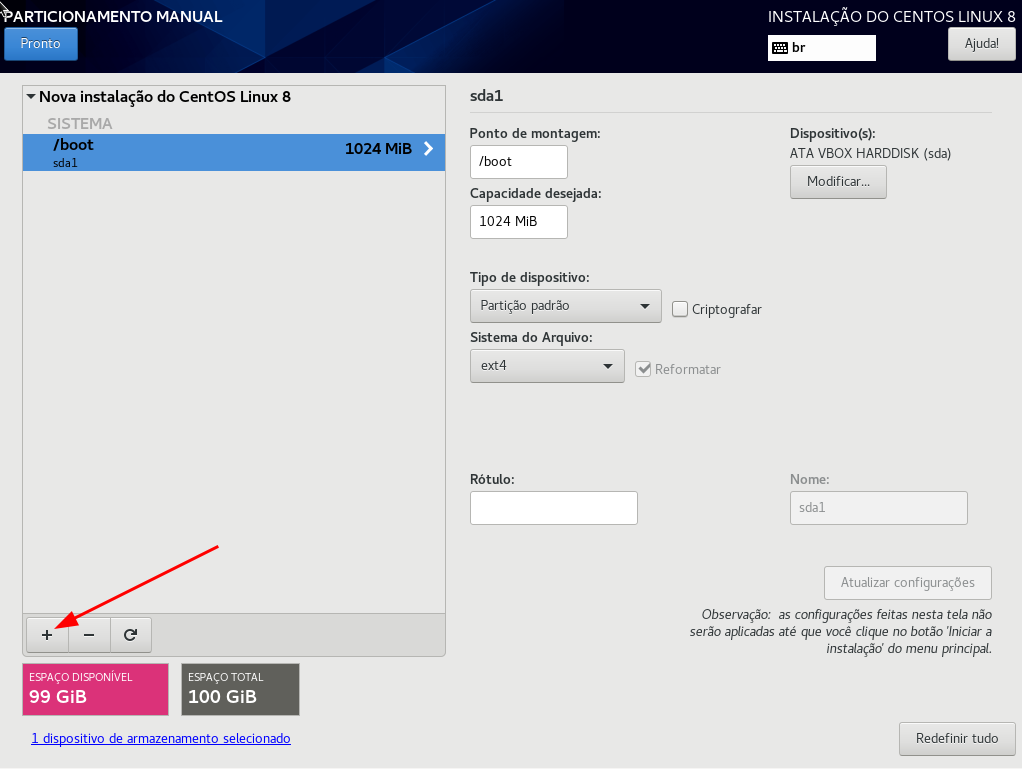
Task: Click the Ponto de montagem input field
Action: click(x=519, y=162)
